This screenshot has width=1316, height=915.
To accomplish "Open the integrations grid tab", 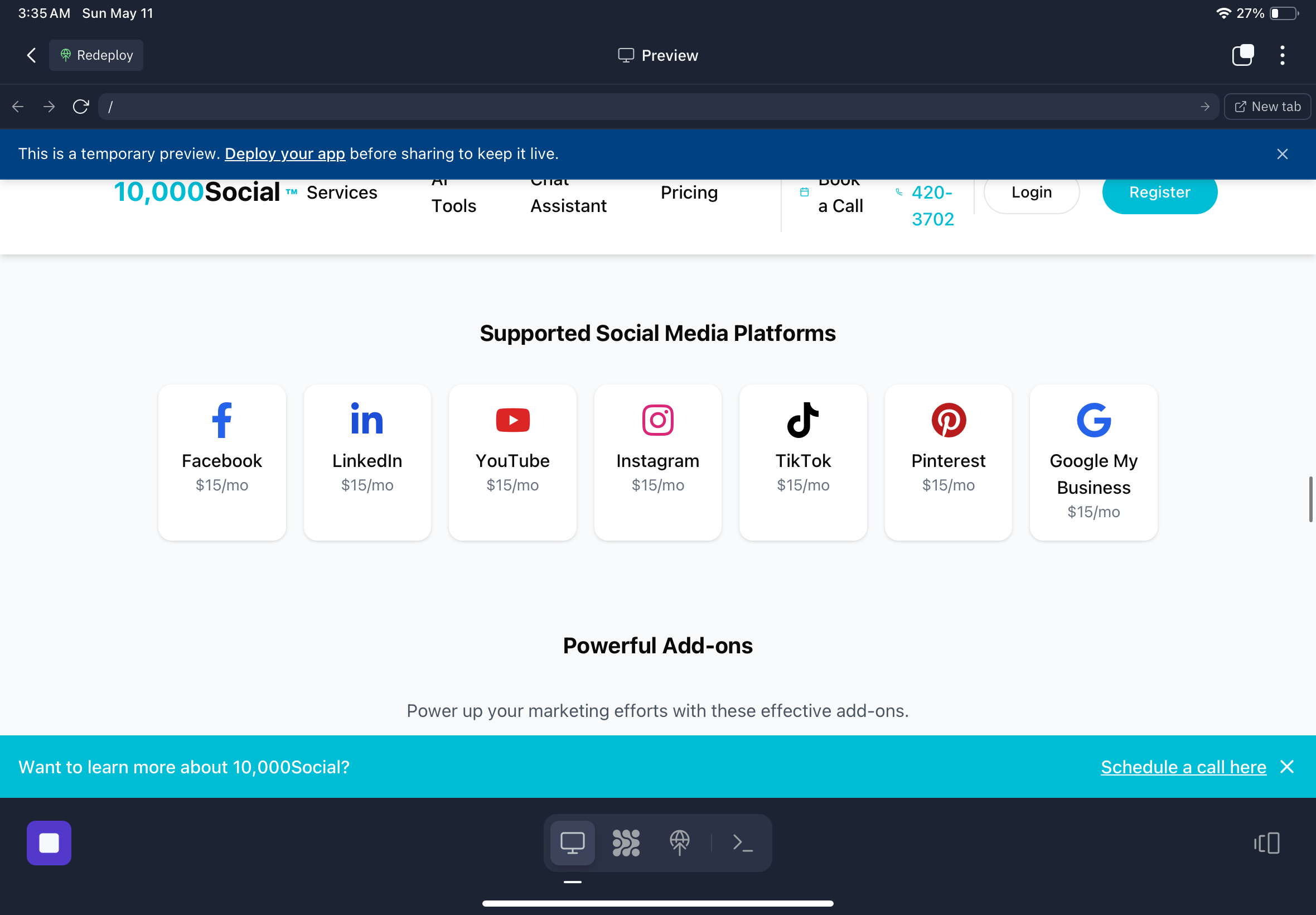I will pos(626,843).
